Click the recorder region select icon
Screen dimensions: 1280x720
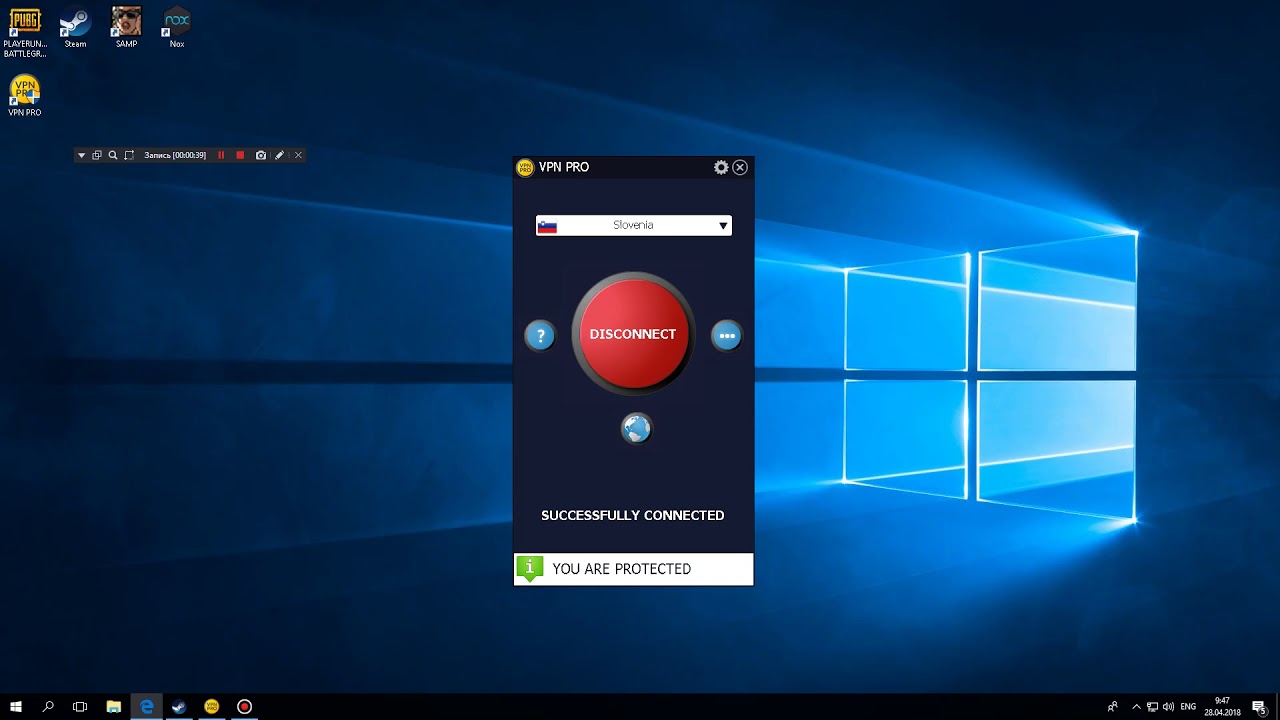point(129,155)
